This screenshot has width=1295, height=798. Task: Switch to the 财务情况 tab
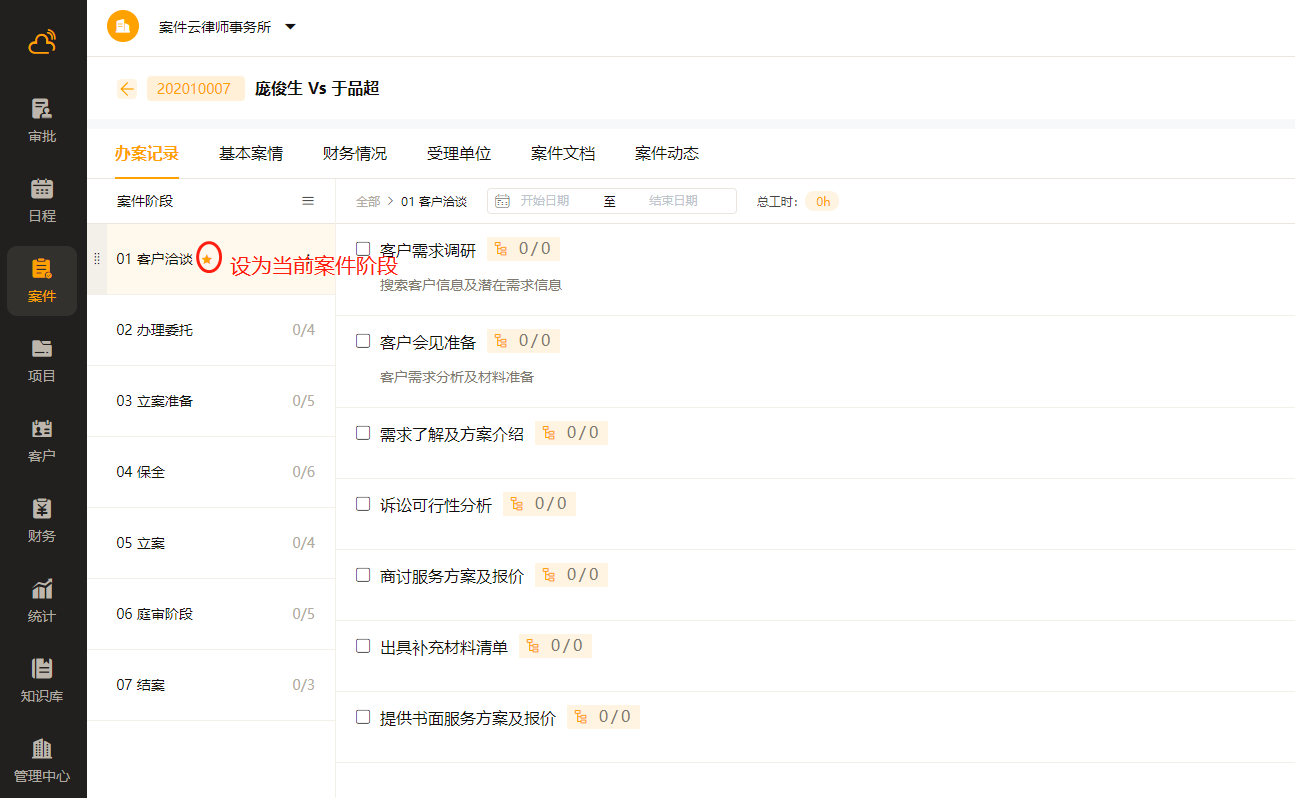click(x=354, y=154)
